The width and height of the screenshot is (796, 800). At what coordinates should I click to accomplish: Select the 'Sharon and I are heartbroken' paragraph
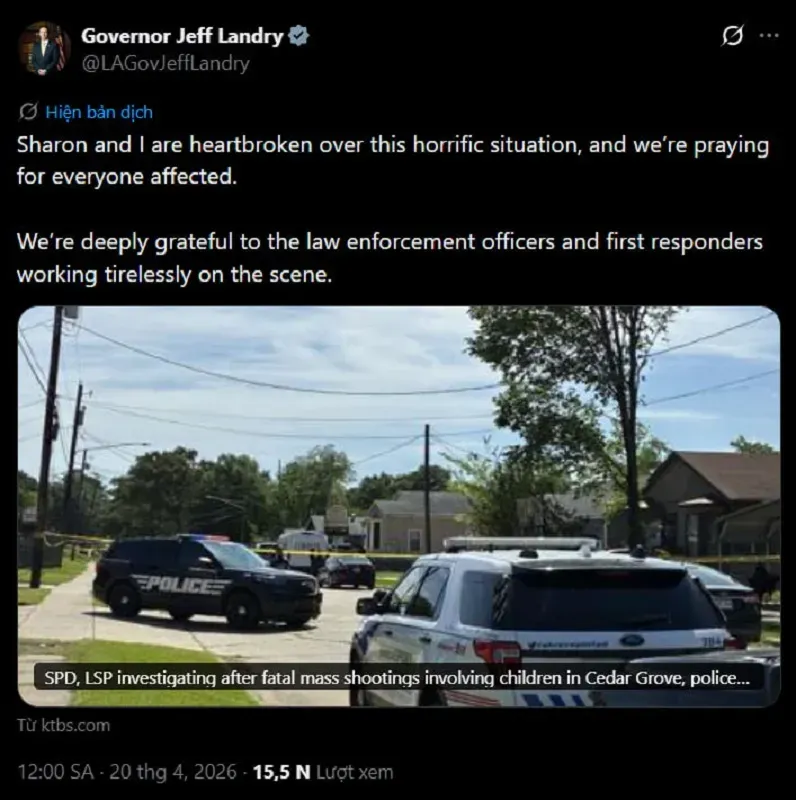392,160
